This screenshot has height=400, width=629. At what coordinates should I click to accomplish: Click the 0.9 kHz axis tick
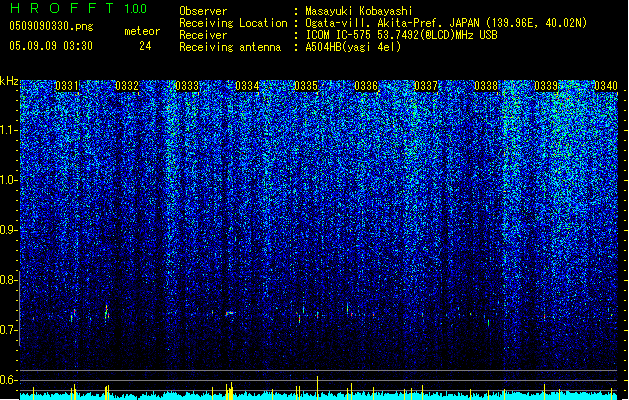tap(9, 230)
